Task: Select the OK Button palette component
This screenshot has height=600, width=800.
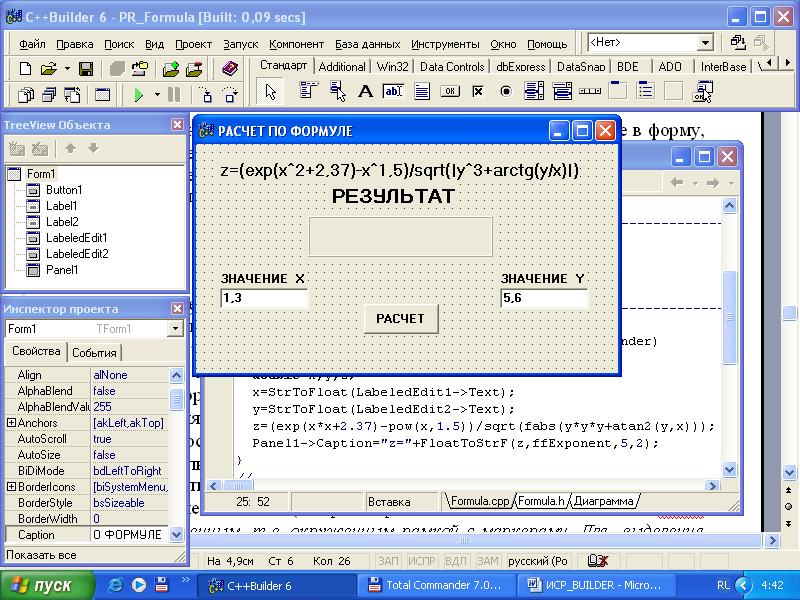Action: [450, 91]
